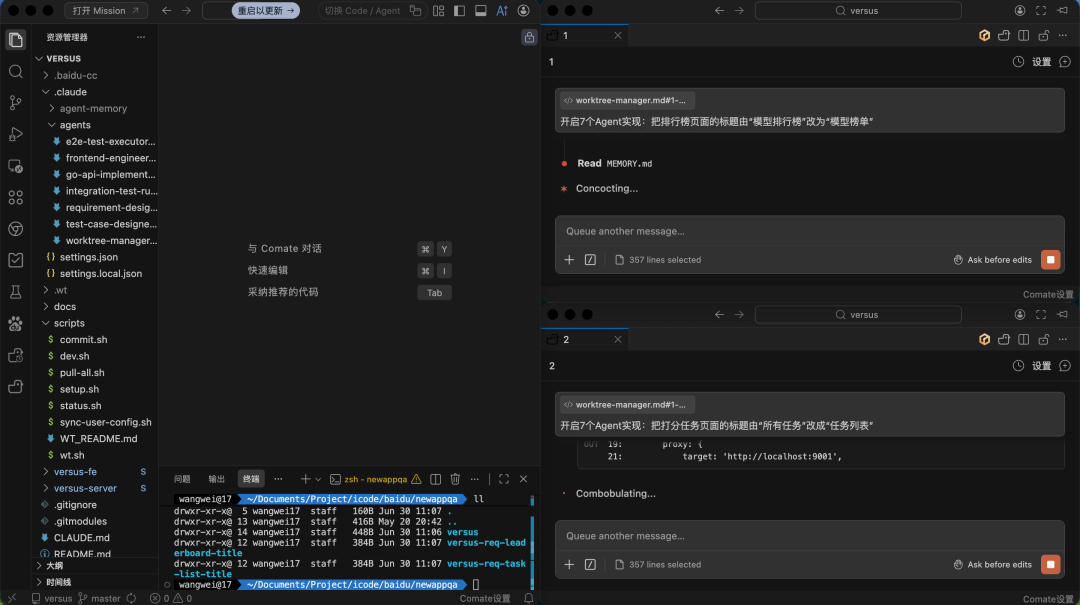The height and width of the screenshot is (605, 1080).
Task: Open the Run and Debug view icon
Action: [x=15, y=134]
